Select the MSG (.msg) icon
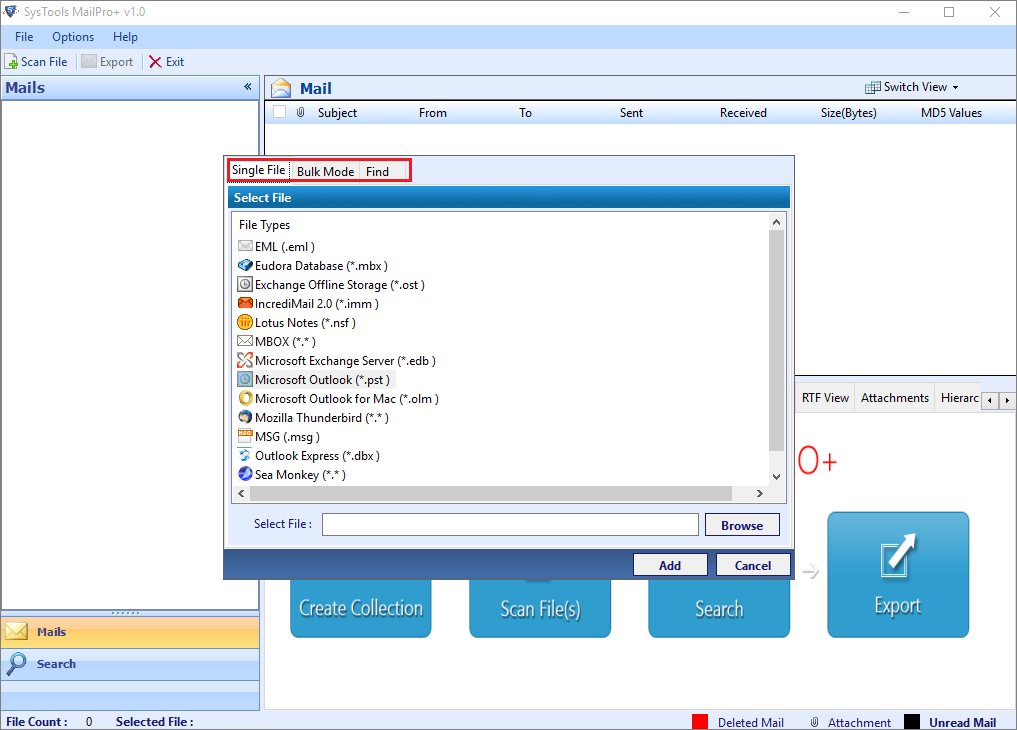The height and width of the screenshot is (730, 1017). coord(245,436)
